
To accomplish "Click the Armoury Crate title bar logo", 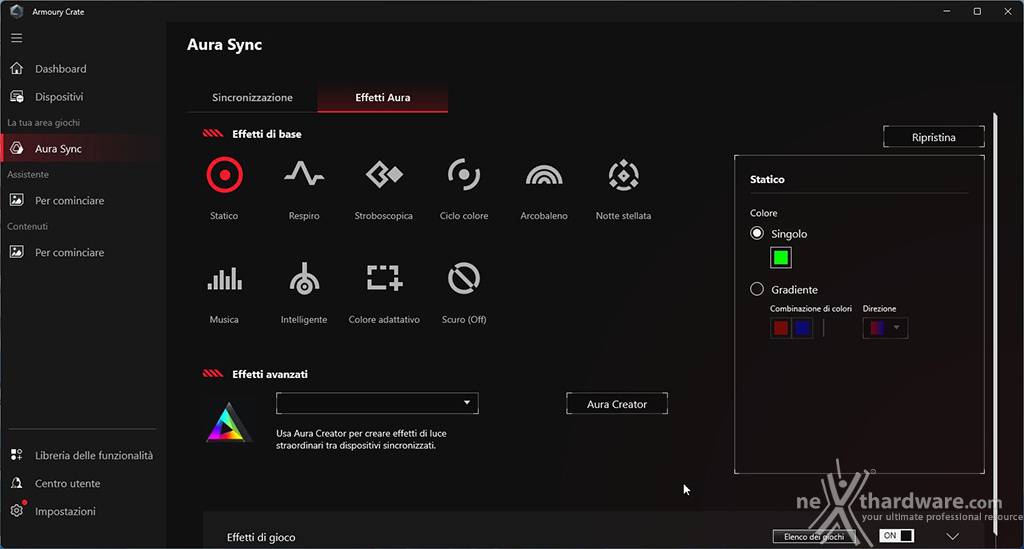I will point(17,11).
